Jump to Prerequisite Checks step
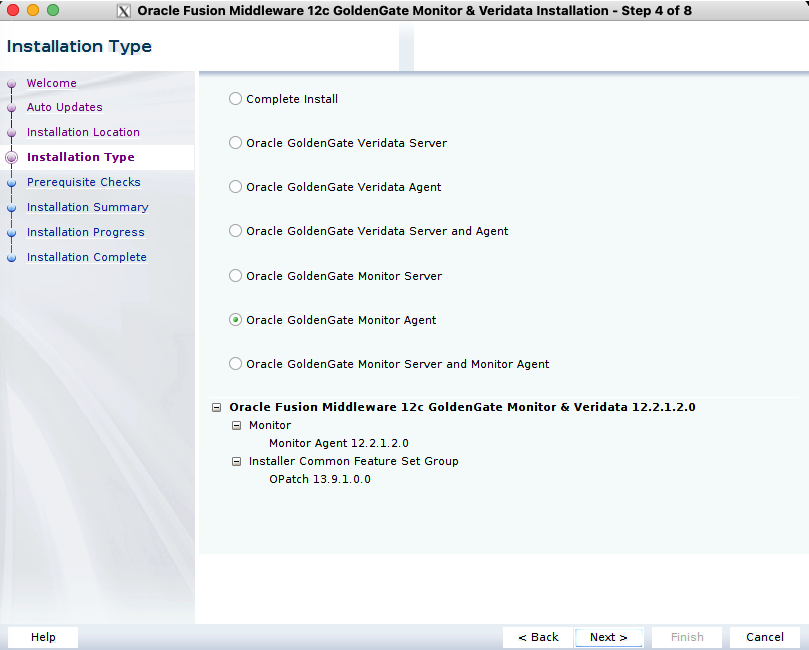The image size is (809, 650). 84,182
